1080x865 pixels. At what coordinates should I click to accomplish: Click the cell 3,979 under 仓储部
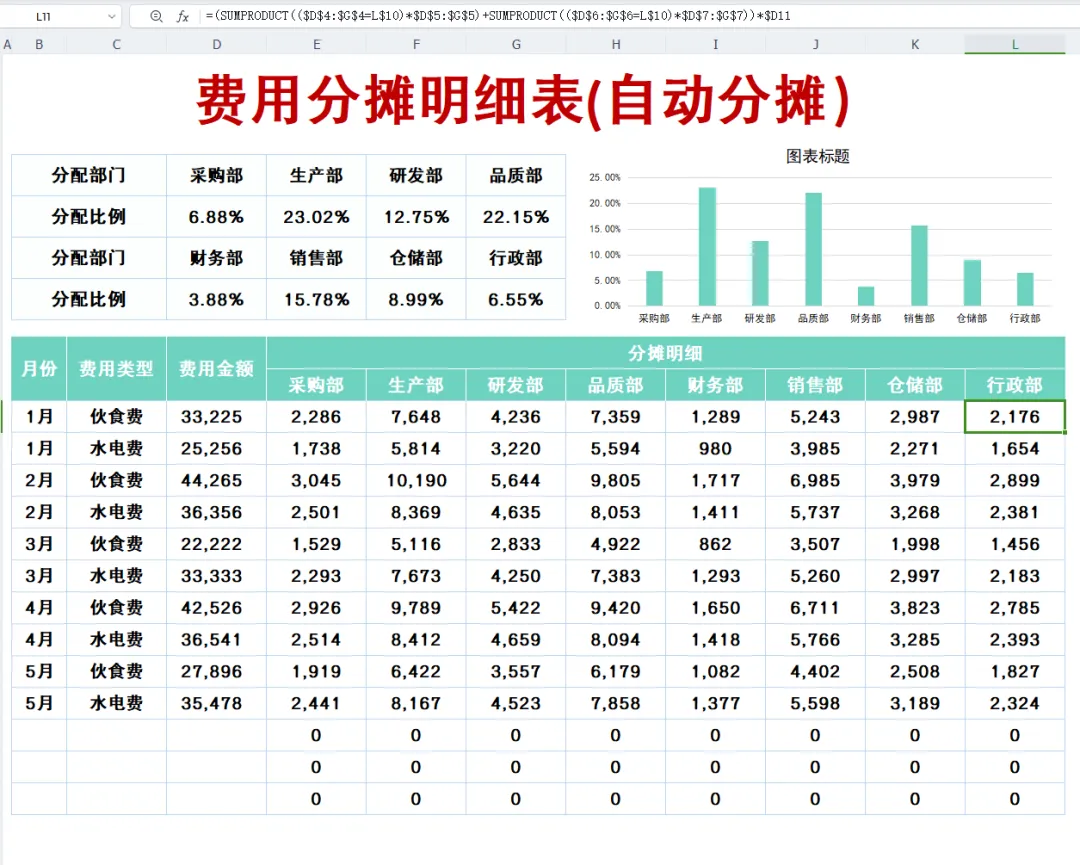(915, 480)
